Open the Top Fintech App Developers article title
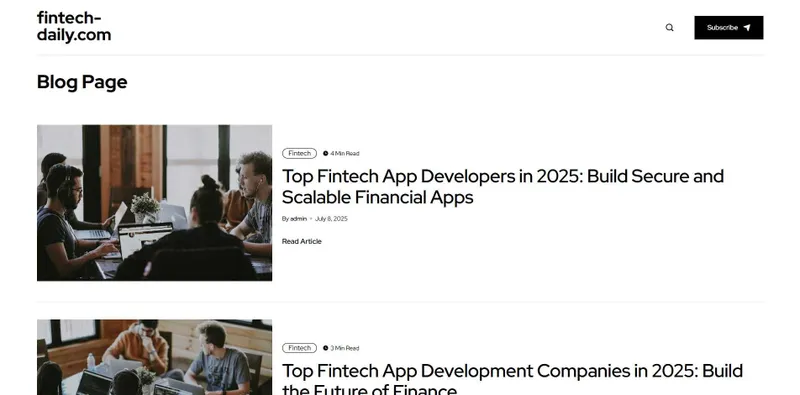800x395 pixels. [x=503, y=186]
